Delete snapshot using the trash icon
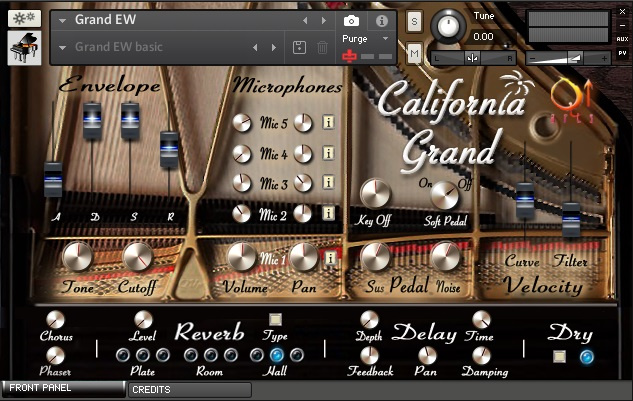The image size is (633, 401). 322,47
